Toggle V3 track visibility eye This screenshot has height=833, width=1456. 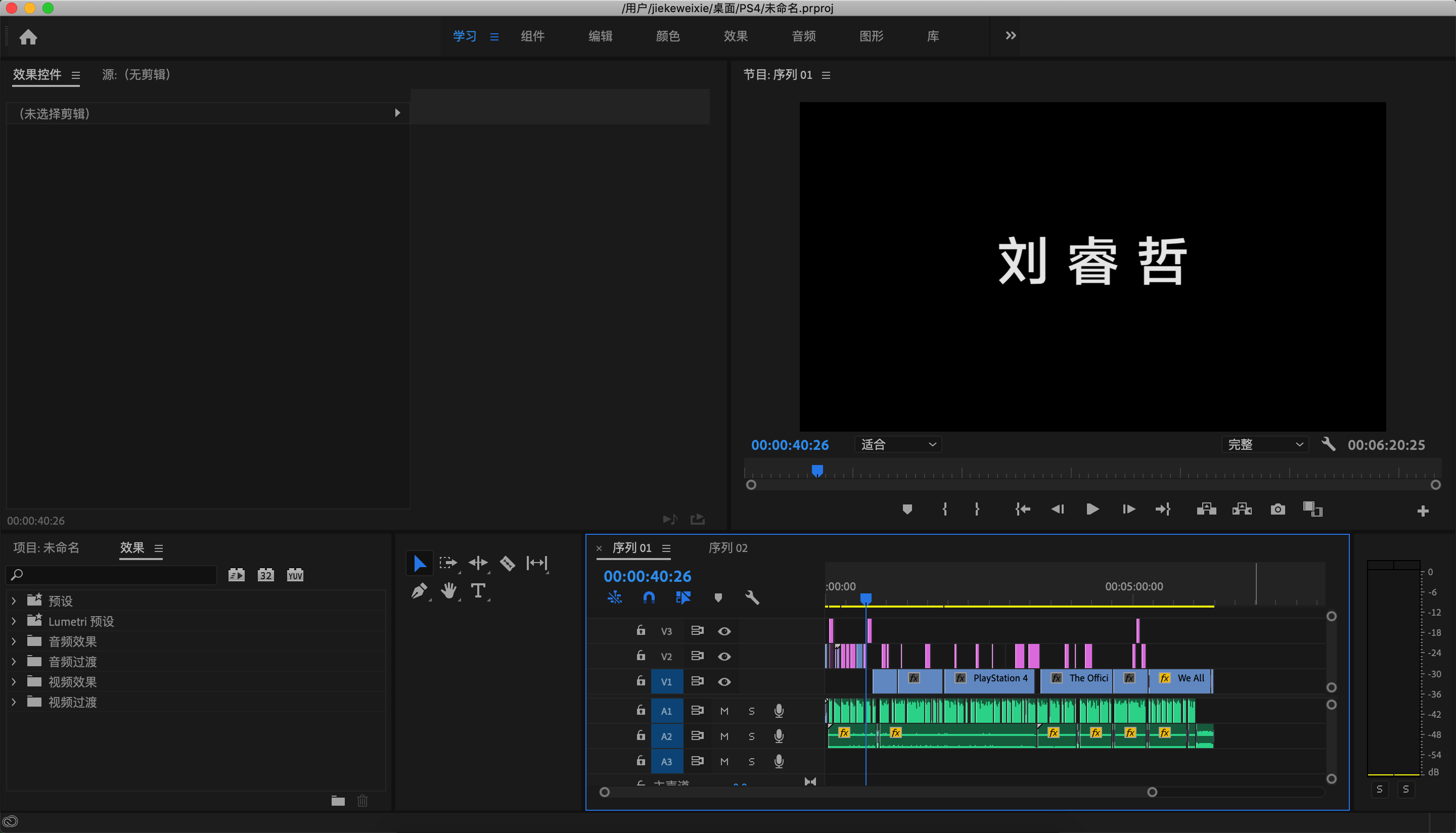[724, 631]
